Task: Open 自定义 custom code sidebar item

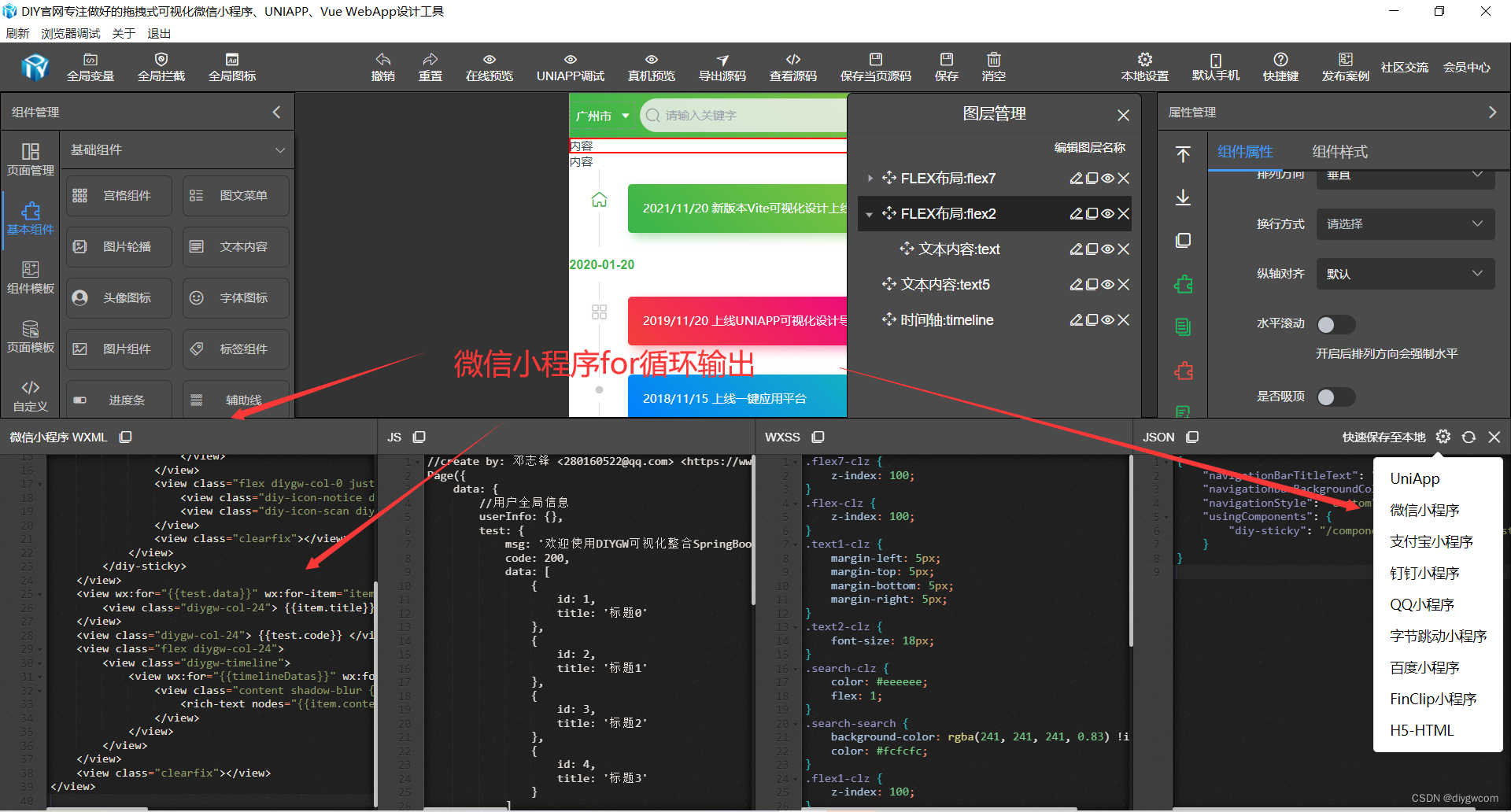Action: pyautogui.click(x=31, y=395)
